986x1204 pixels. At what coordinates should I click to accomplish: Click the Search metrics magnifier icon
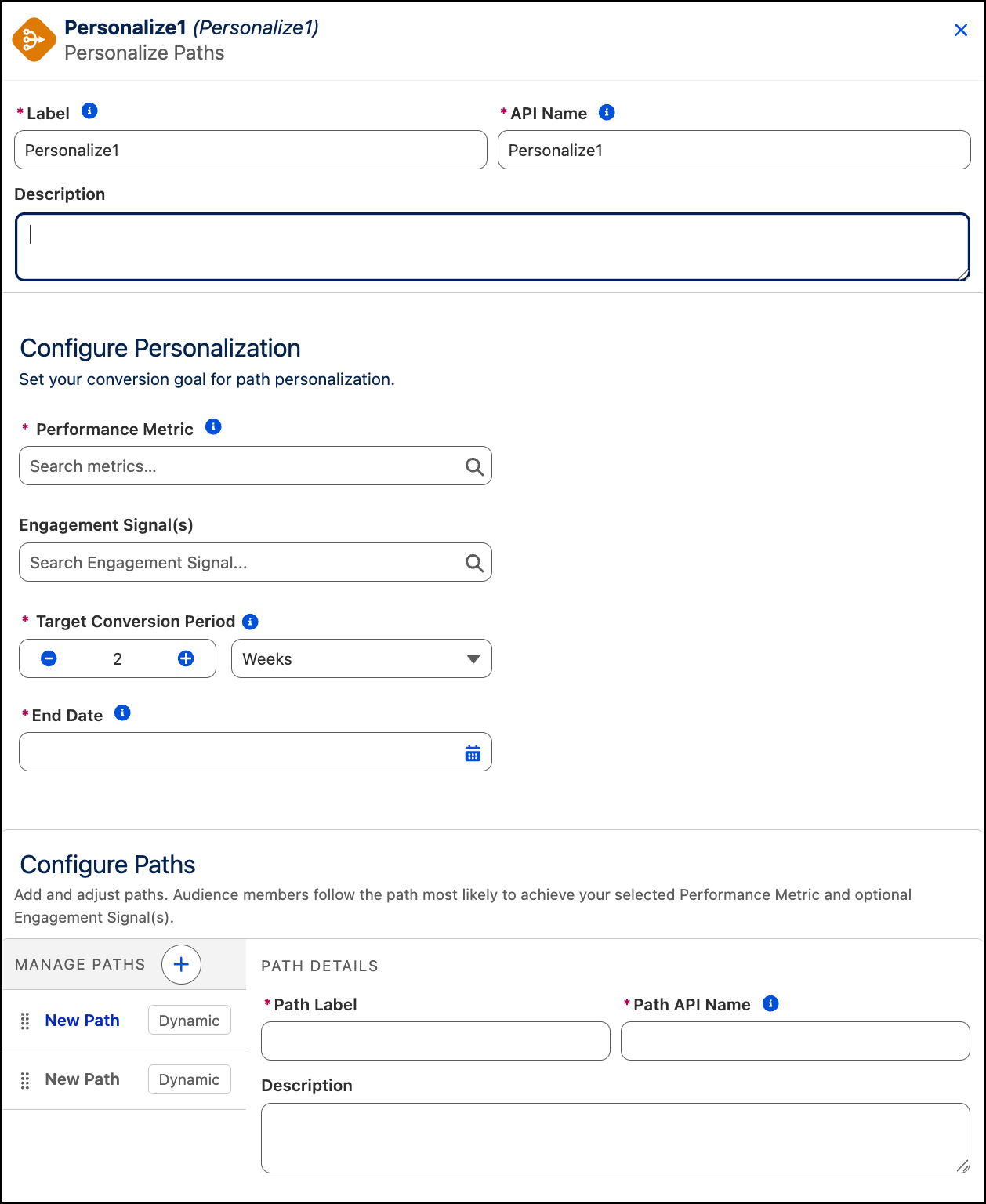(474, 466)
